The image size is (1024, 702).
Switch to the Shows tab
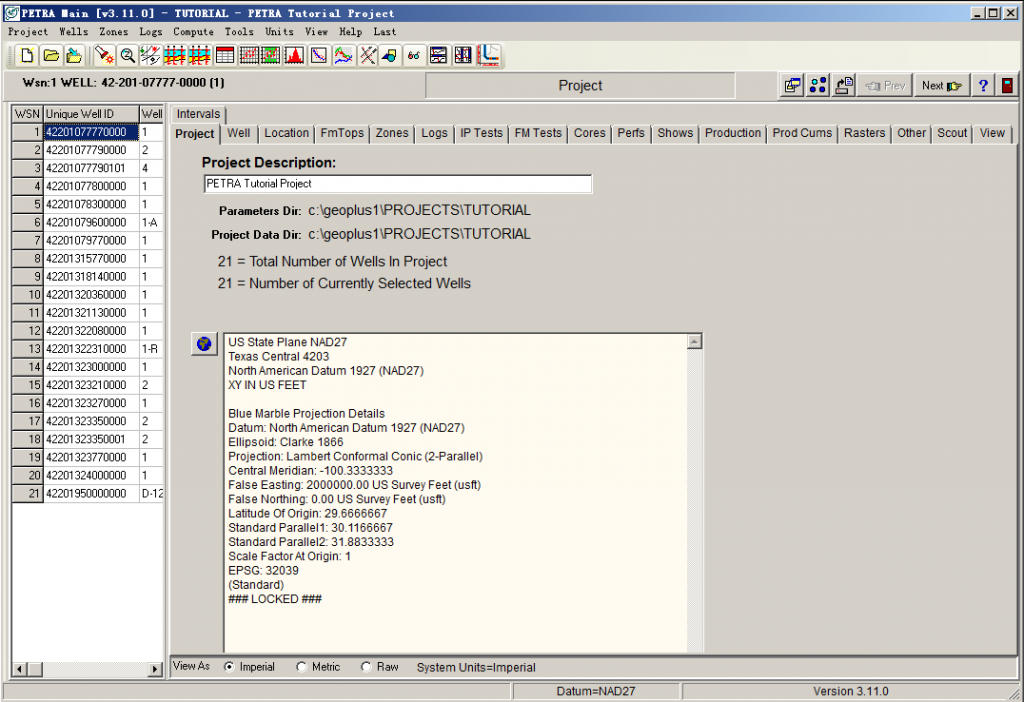[x=675, y=133]
